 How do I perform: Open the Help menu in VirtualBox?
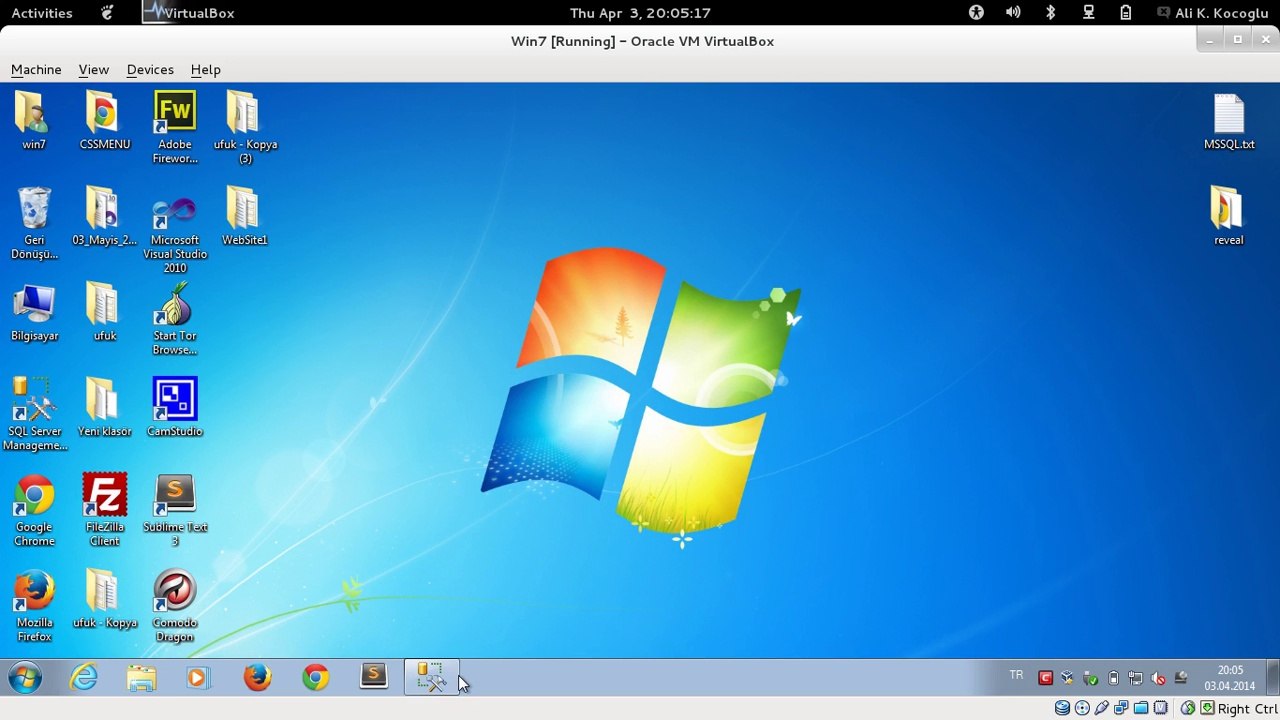coord(205,69)
